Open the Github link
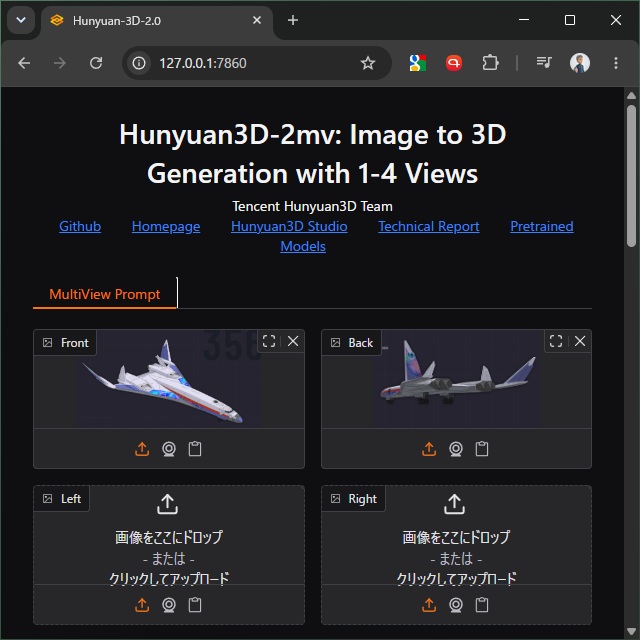Screen dimensions: 640x640 [80, 226]
